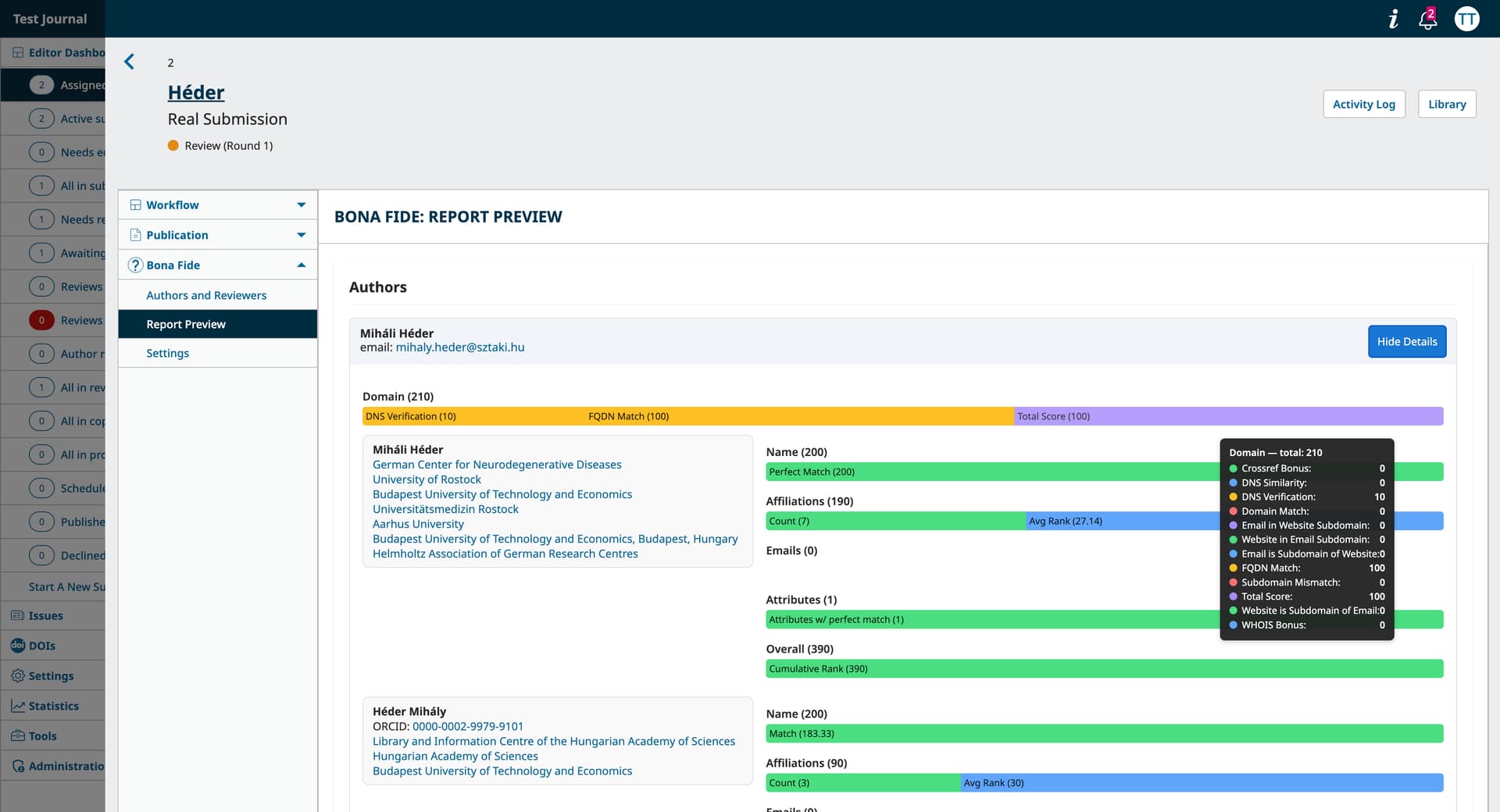Click the DOIs sidebar icon

[x=18, y=646]
